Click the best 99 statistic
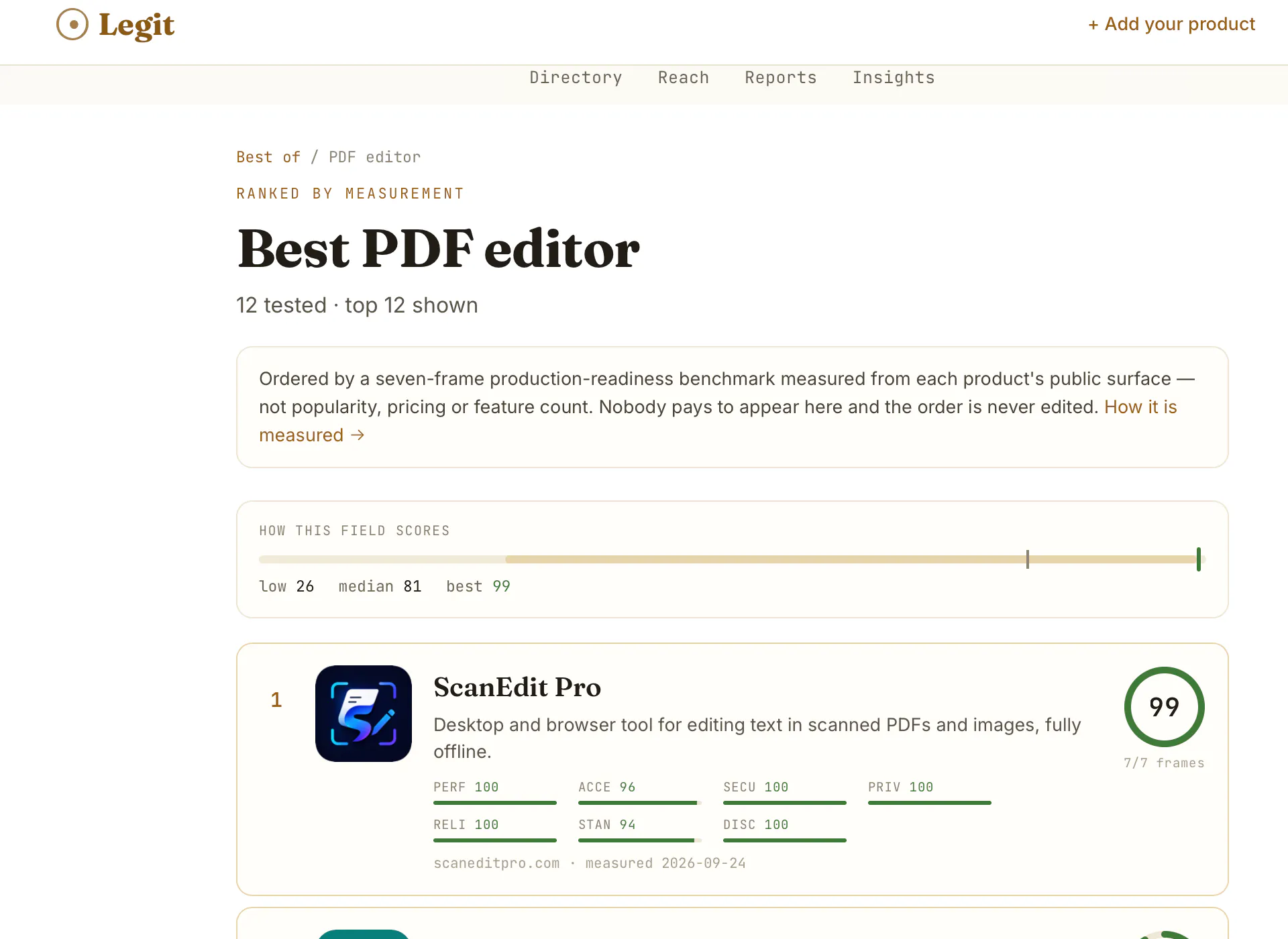 point(478,586)
